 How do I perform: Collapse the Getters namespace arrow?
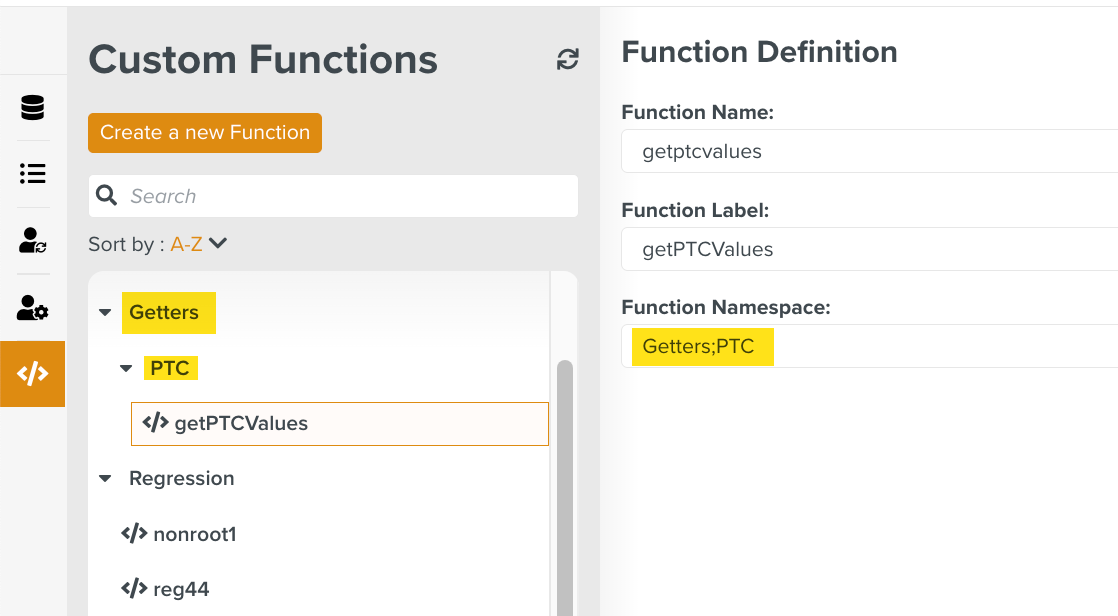(105, 313)
